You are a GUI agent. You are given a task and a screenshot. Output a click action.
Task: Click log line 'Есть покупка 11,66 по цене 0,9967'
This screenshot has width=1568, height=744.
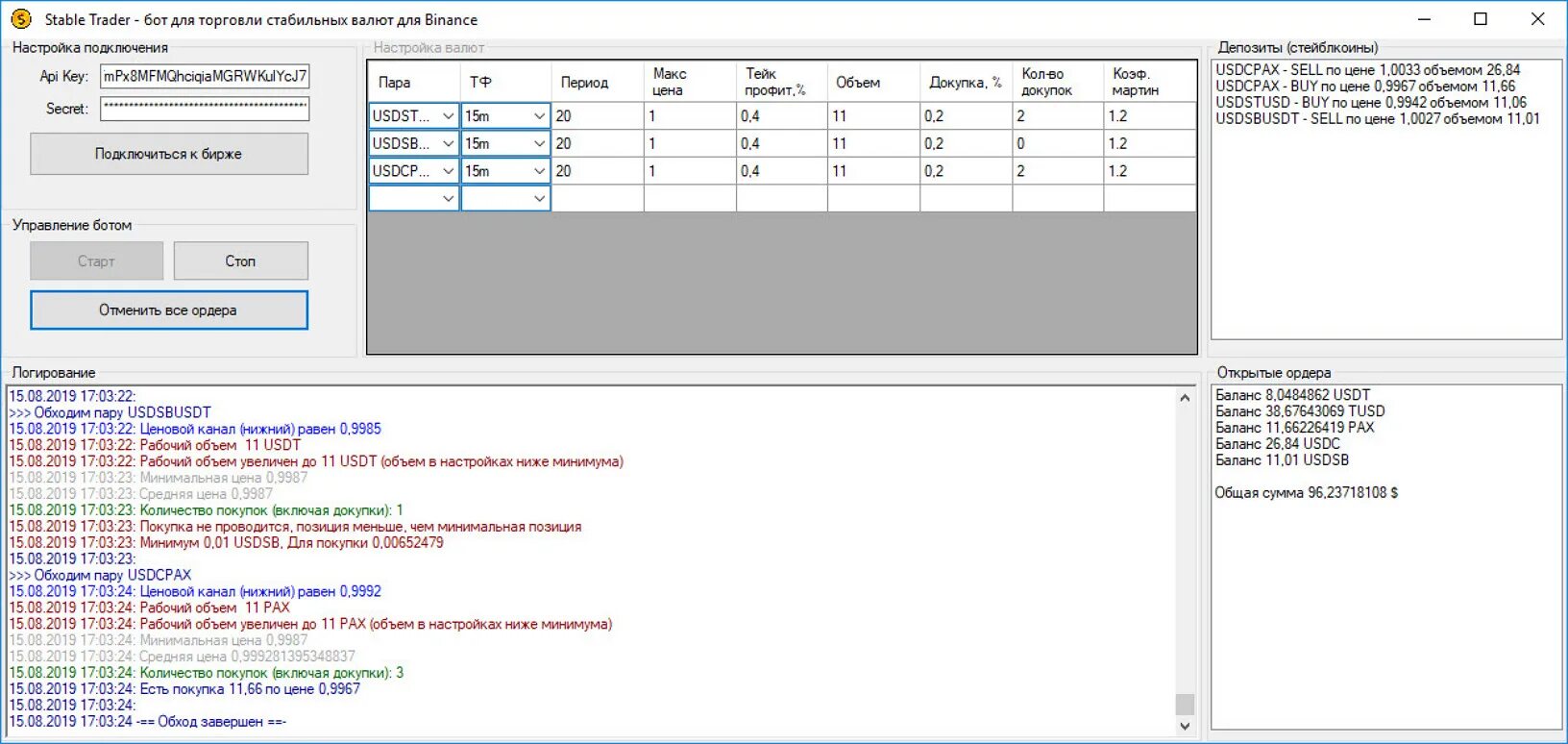184,689
